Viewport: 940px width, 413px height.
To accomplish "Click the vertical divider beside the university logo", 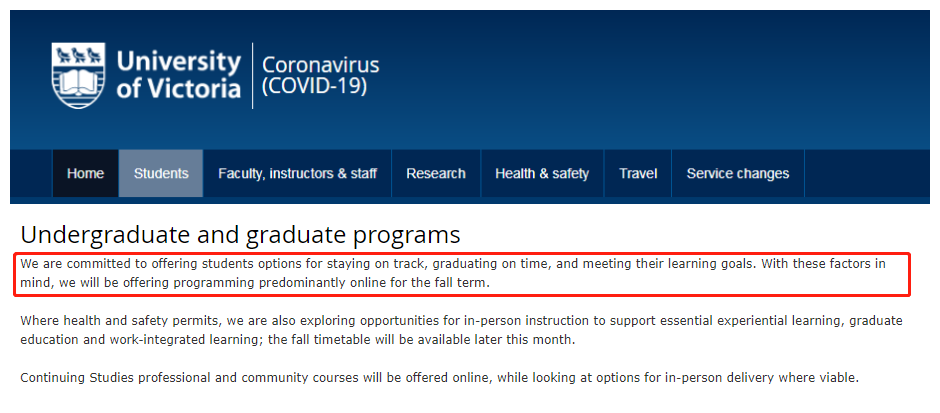I will point(252,76).
